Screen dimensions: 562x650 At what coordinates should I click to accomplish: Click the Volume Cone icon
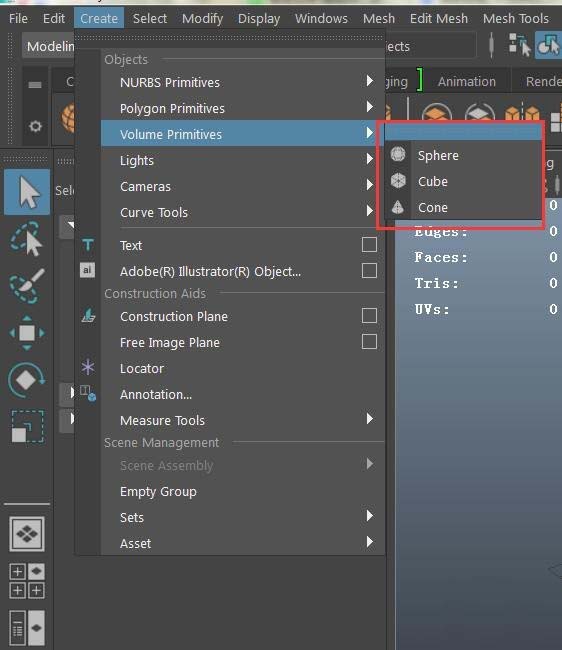tap(398, 207)
